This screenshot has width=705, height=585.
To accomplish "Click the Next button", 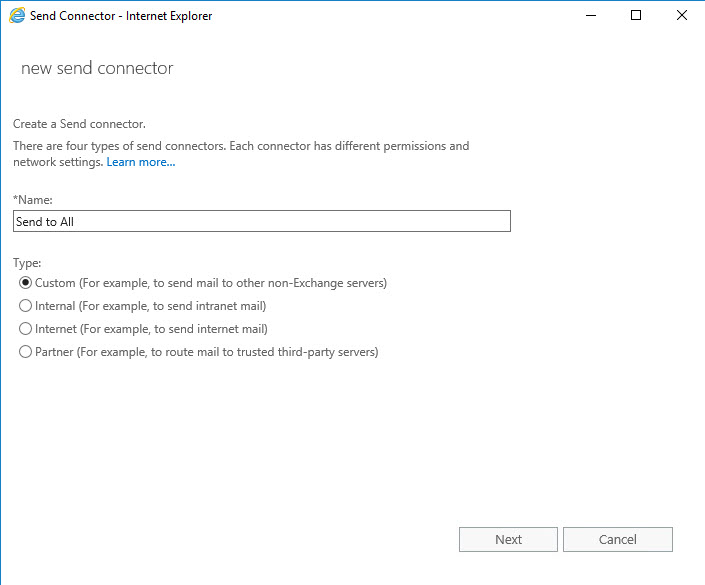I will (508, 539).
